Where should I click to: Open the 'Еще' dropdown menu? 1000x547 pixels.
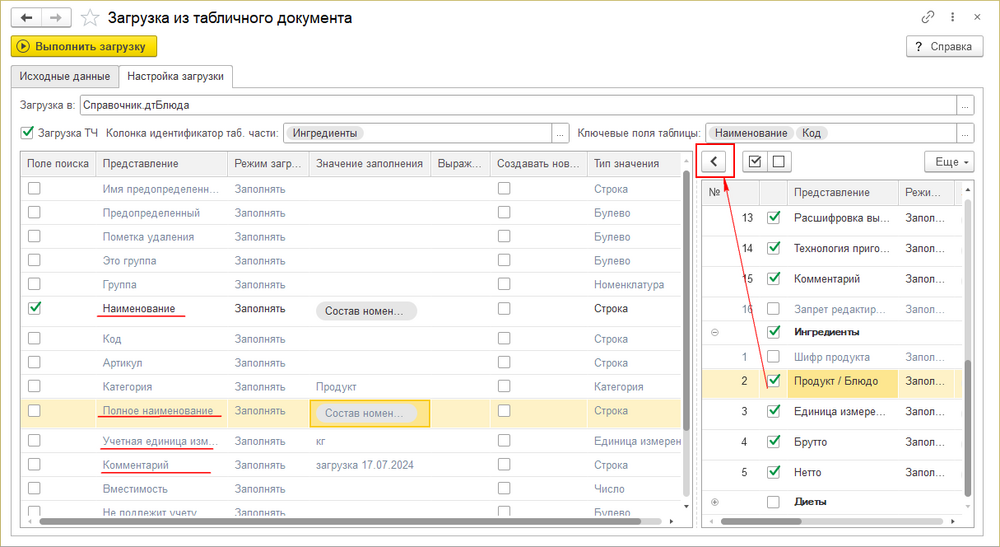pyautogui.click(x=949, y=161)
